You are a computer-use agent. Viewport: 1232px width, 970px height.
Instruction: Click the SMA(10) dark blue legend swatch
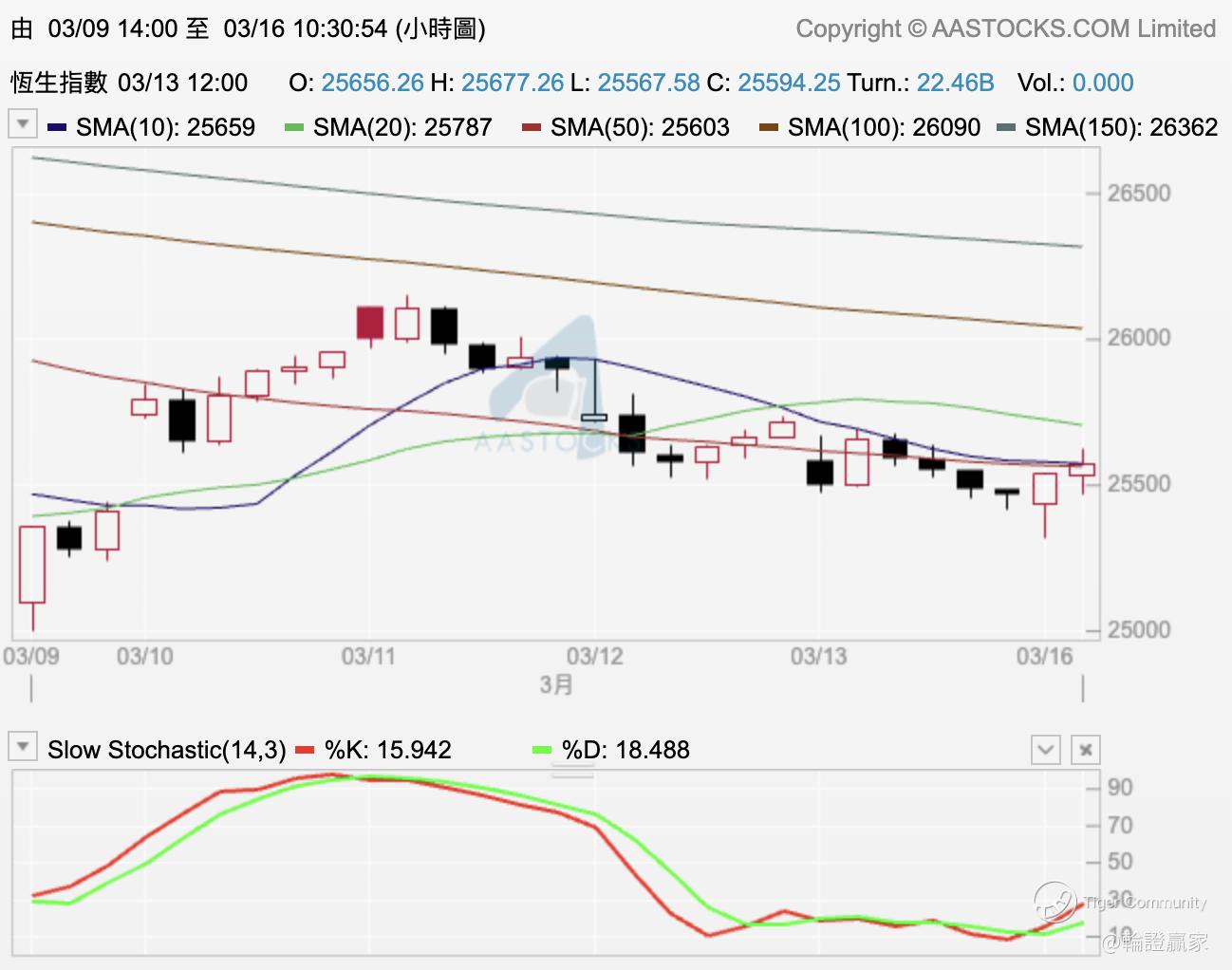coord(57,127)
